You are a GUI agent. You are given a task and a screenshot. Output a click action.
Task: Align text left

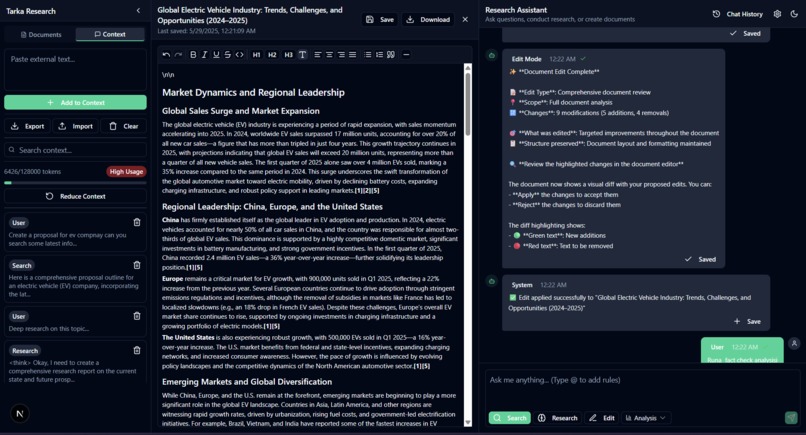[318, 55]
